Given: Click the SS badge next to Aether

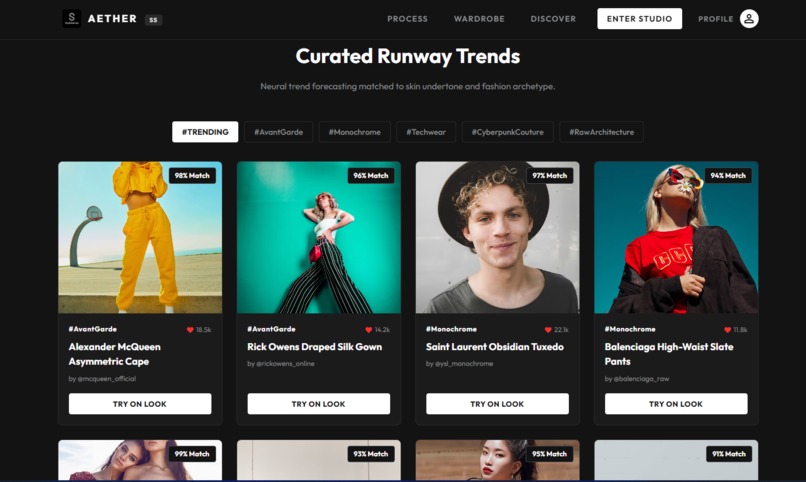Looking at the screenshot, I should coord(153,20).
